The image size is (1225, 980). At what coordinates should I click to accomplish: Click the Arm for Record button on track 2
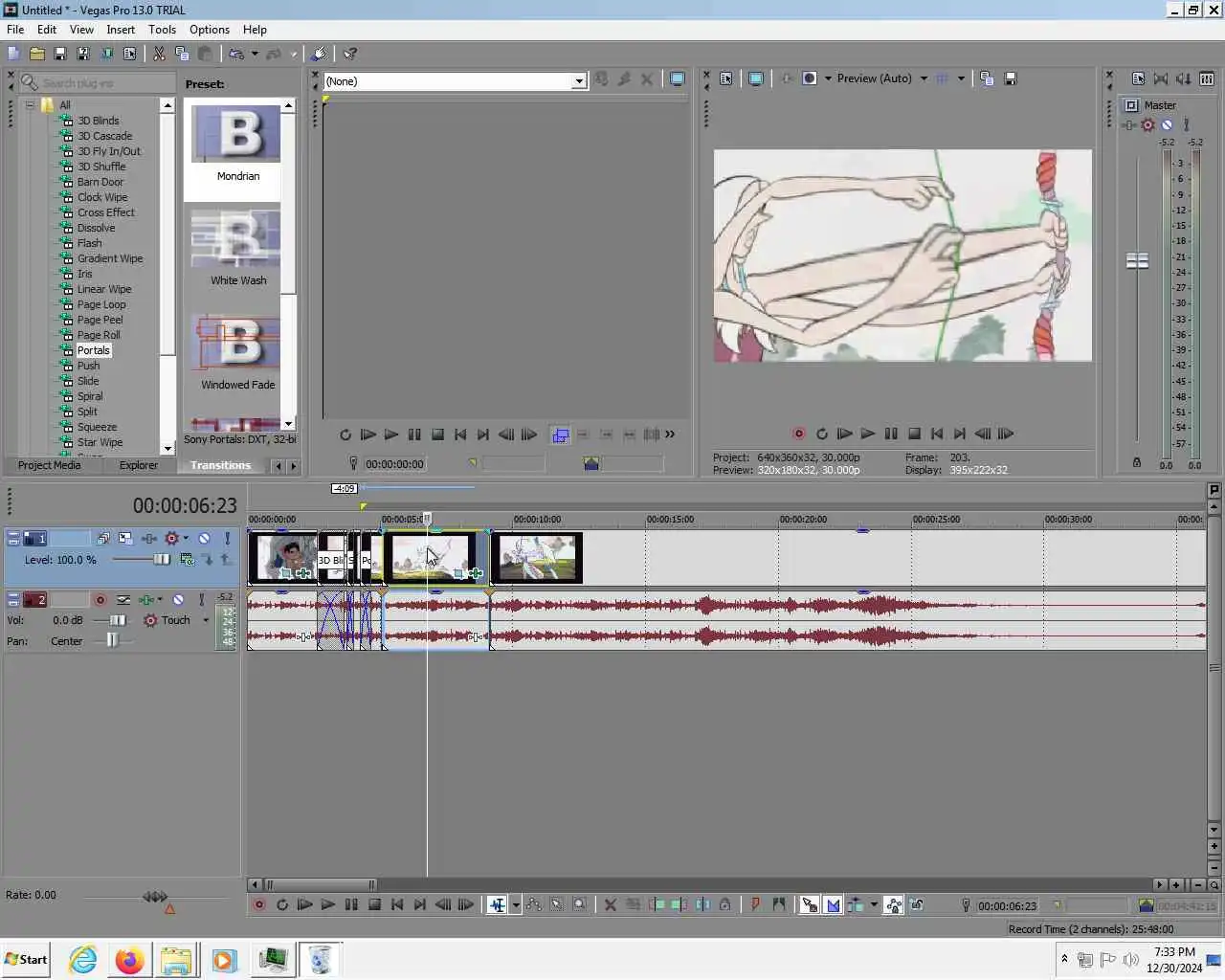tap(100, 600)
